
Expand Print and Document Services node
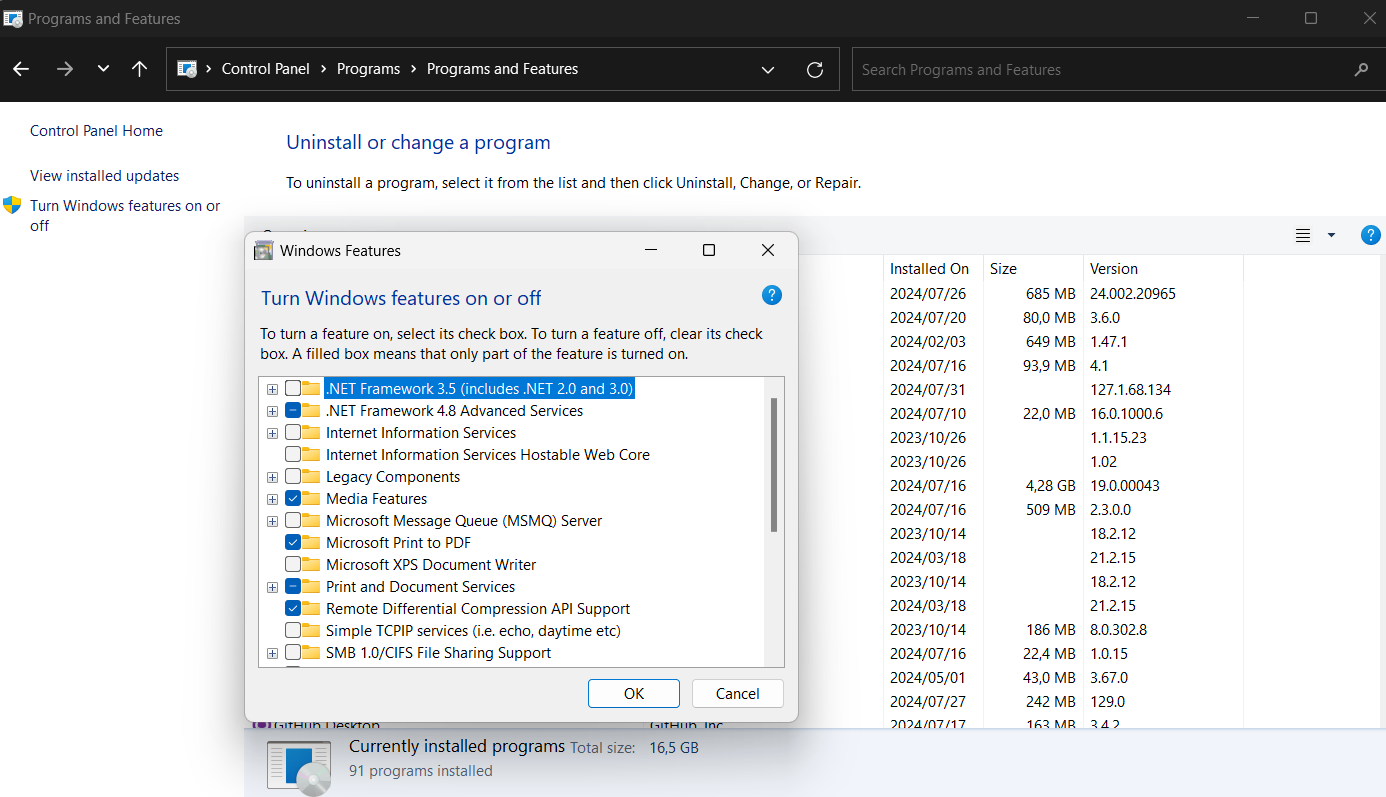(x=272, y=587)
